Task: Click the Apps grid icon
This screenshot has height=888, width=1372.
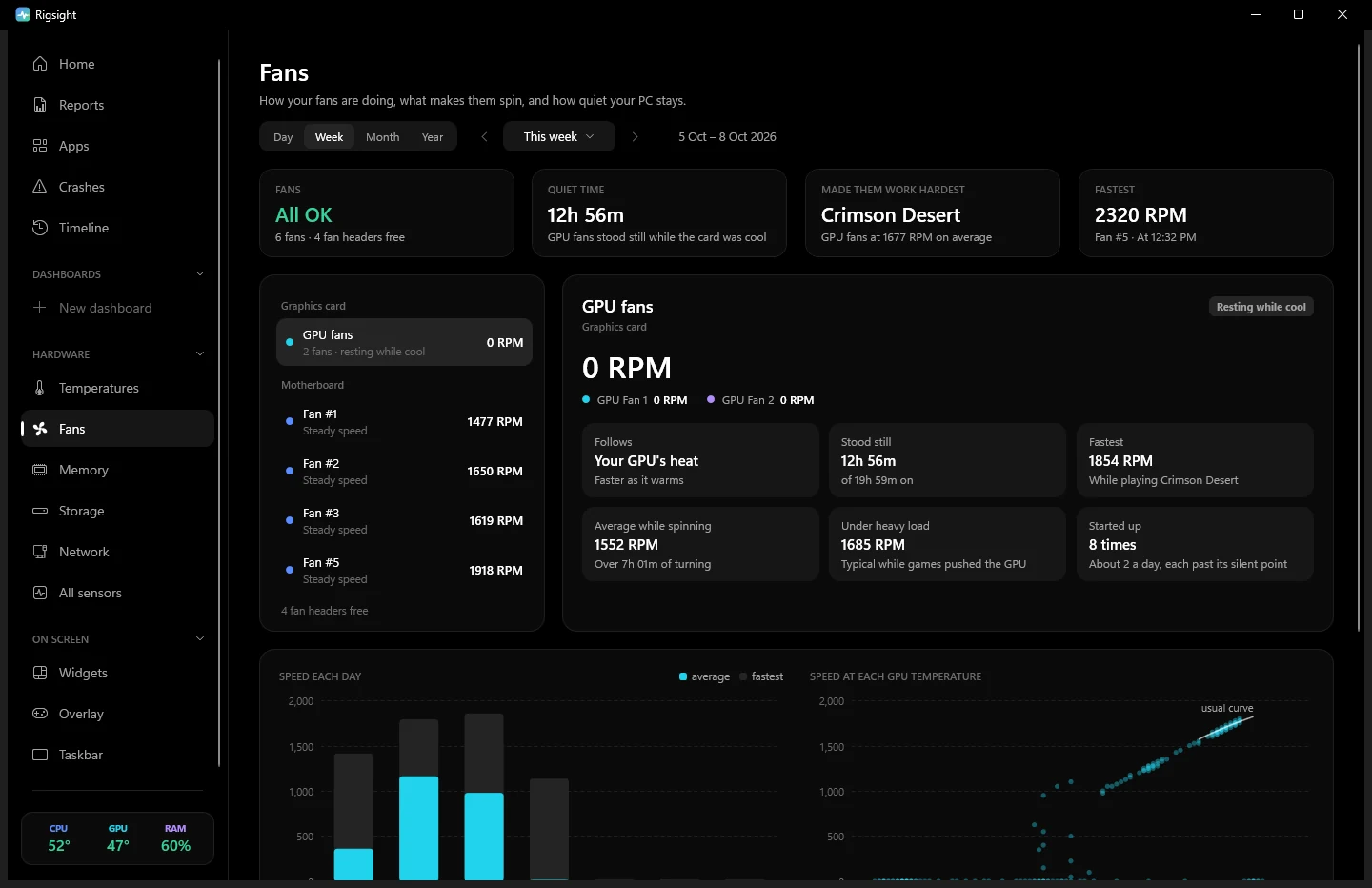Action: click(40, 146)
